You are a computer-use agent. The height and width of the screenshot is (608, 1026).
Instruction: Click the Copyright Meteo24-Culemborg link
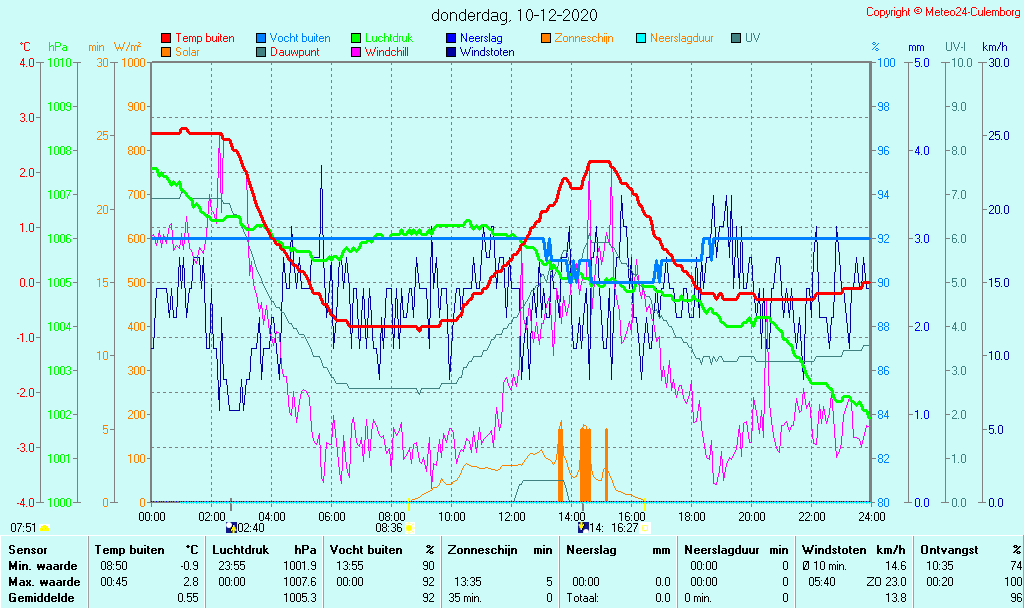pyautogui.click(x=943, y=12)
